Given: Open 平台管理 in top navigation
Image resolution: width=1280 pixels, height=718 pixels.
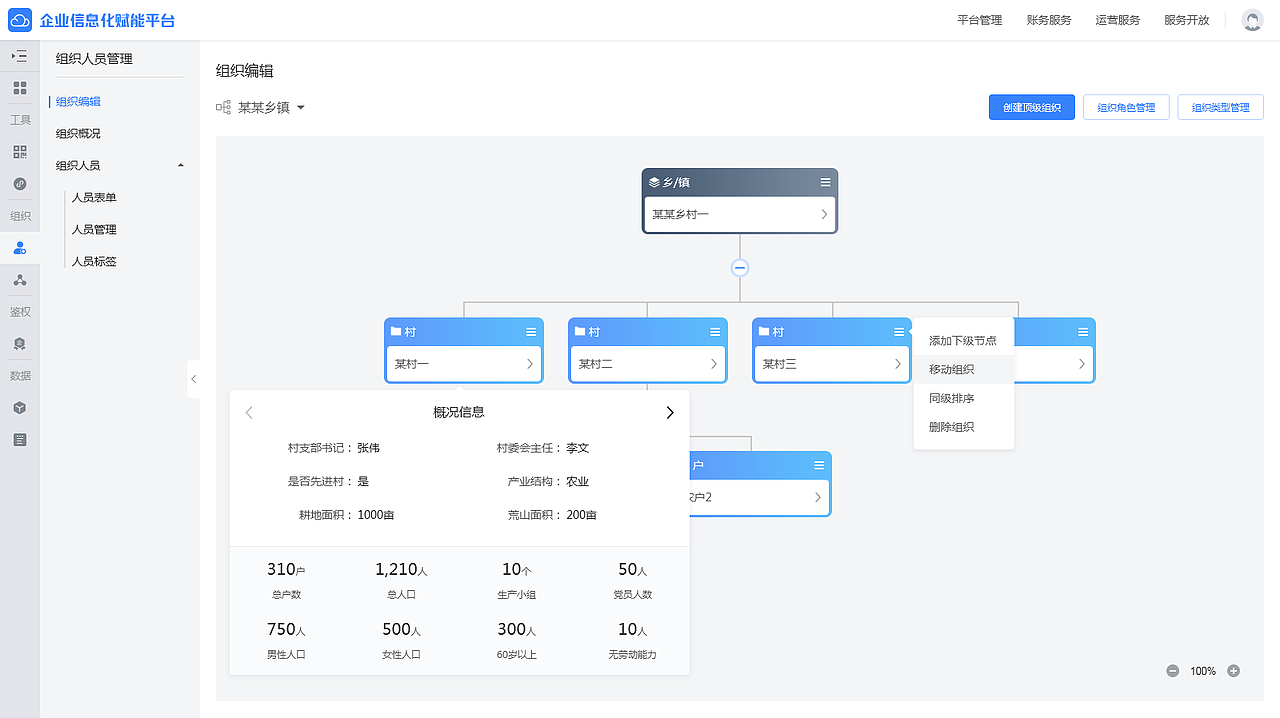Looking at the screenshot, I should pyautogui.click(x=979, y=20).
